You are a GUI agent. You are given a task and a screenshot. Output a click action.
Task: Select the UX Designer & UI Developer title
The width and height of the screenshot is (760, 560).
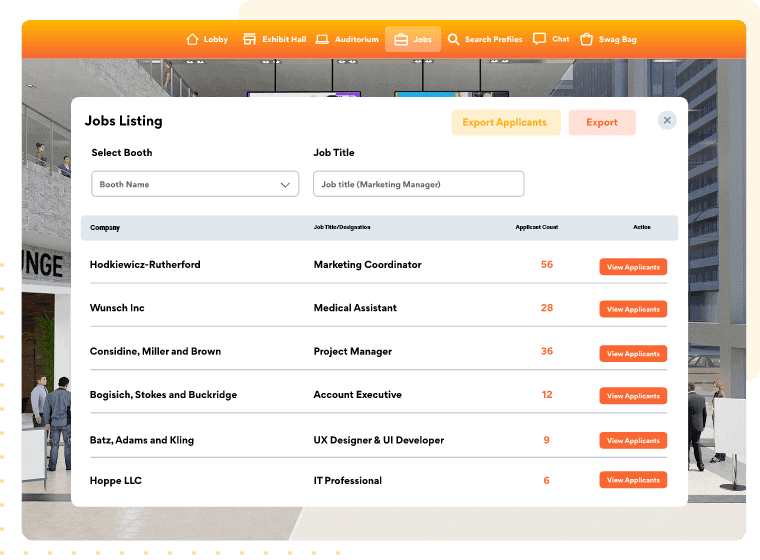click(x=379, y=440)
